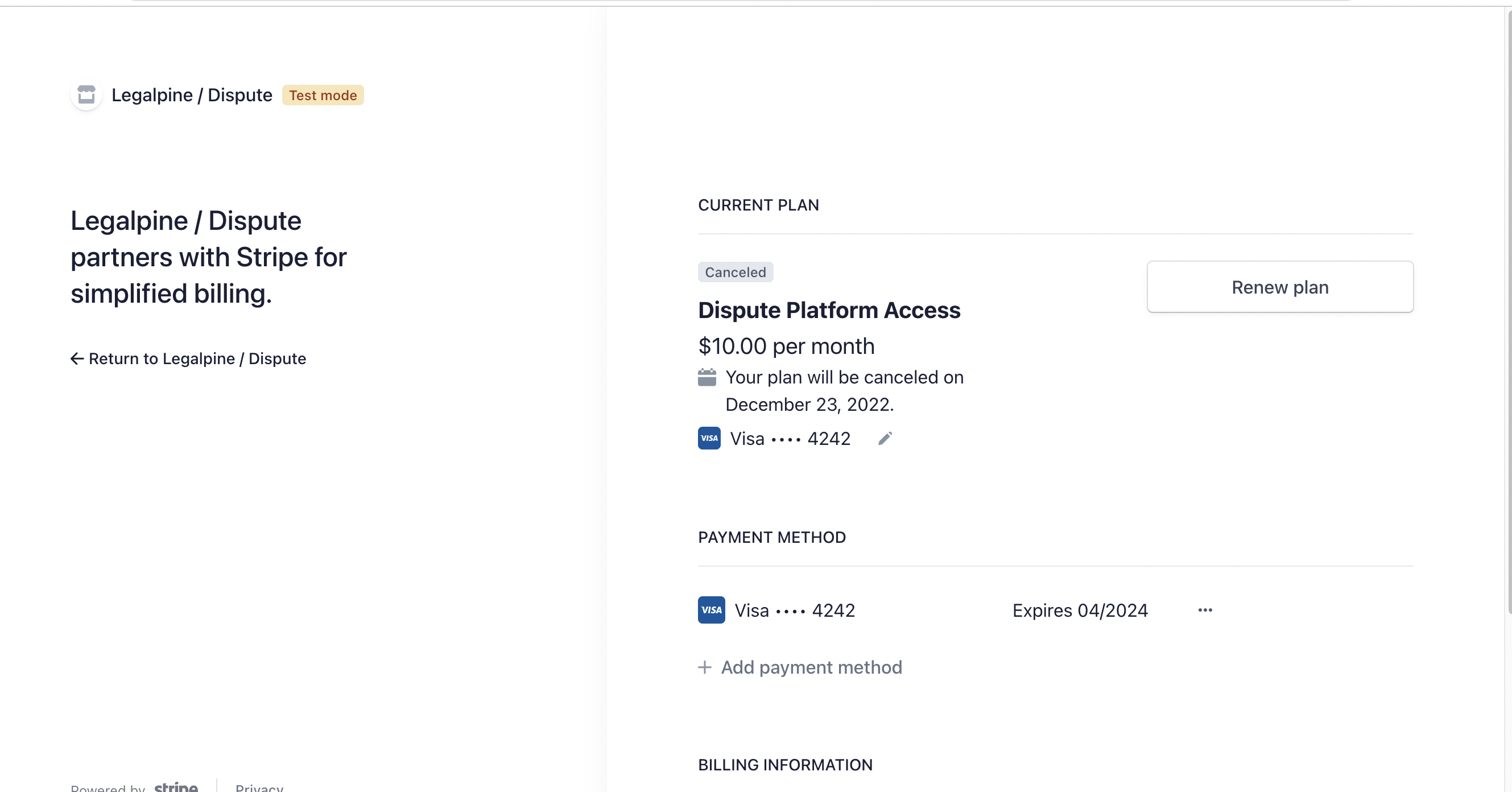Screen dimensions: 1512x792
Task: Click the Legalpine storefront logo icon
Action: click(86, 94)
